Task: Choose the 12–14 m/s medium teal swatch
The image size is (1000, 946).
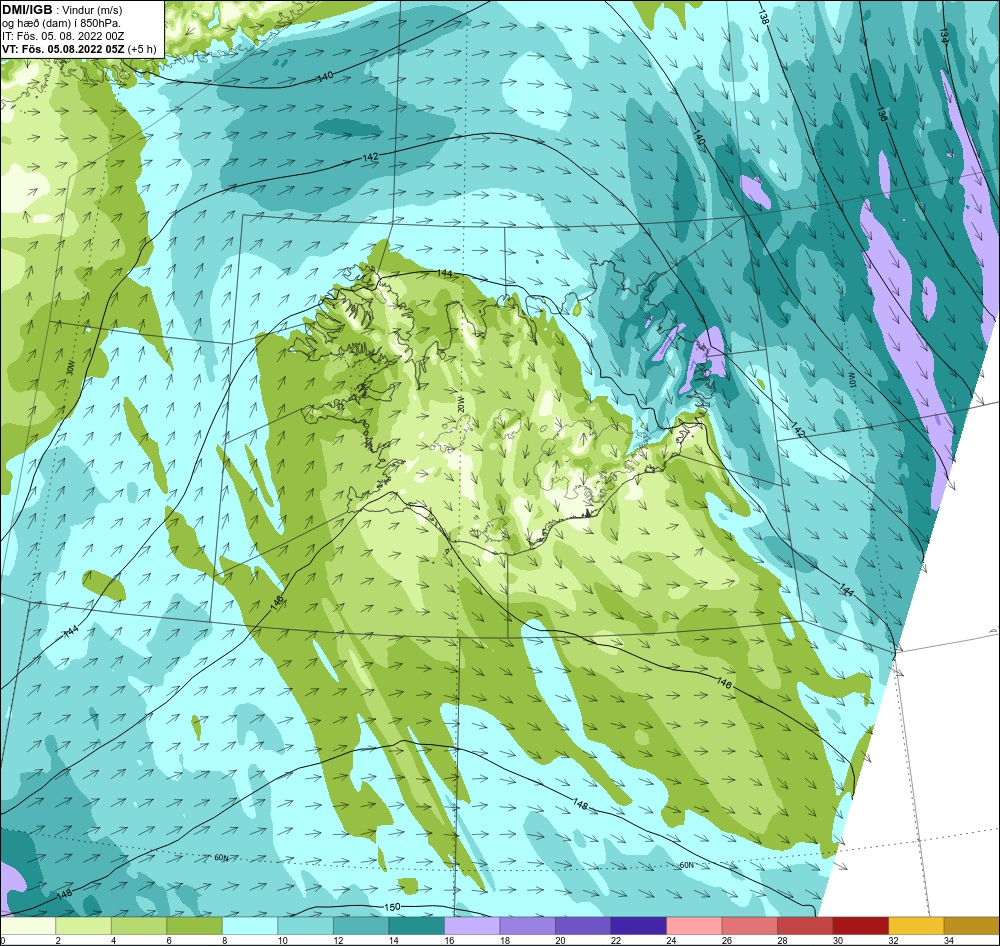Action: click(x=361, y=925)
